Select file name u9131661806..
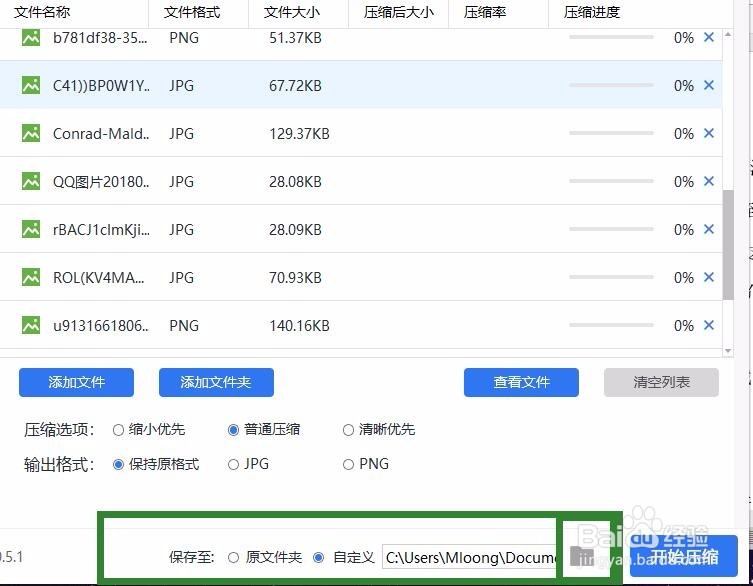The width and height of the screenshot is (753, 586). point(101,326)
